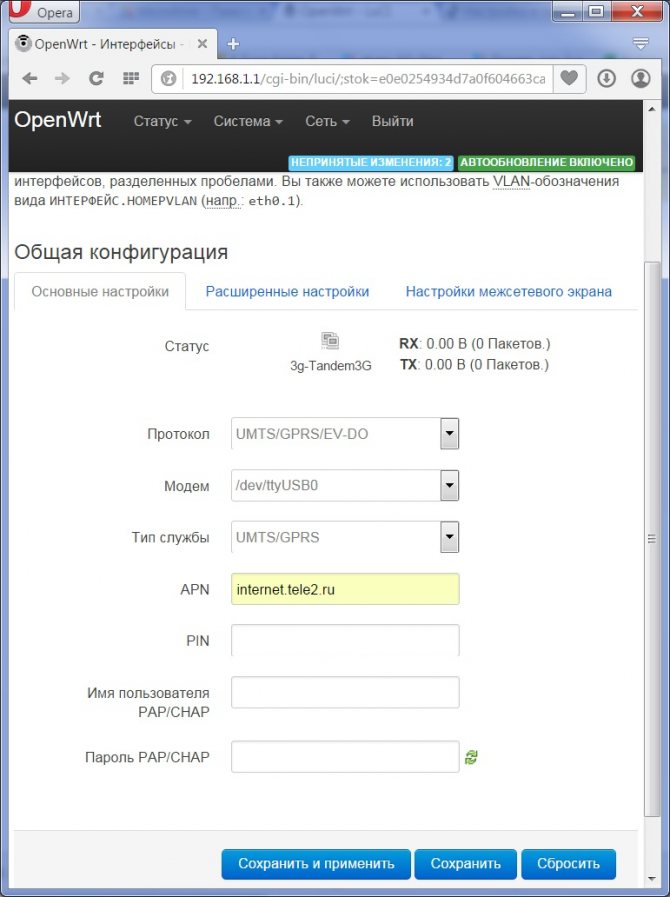Click the PAP/CHAP username field
Viewport: 670px width, 897px height.
coord(345,692)
